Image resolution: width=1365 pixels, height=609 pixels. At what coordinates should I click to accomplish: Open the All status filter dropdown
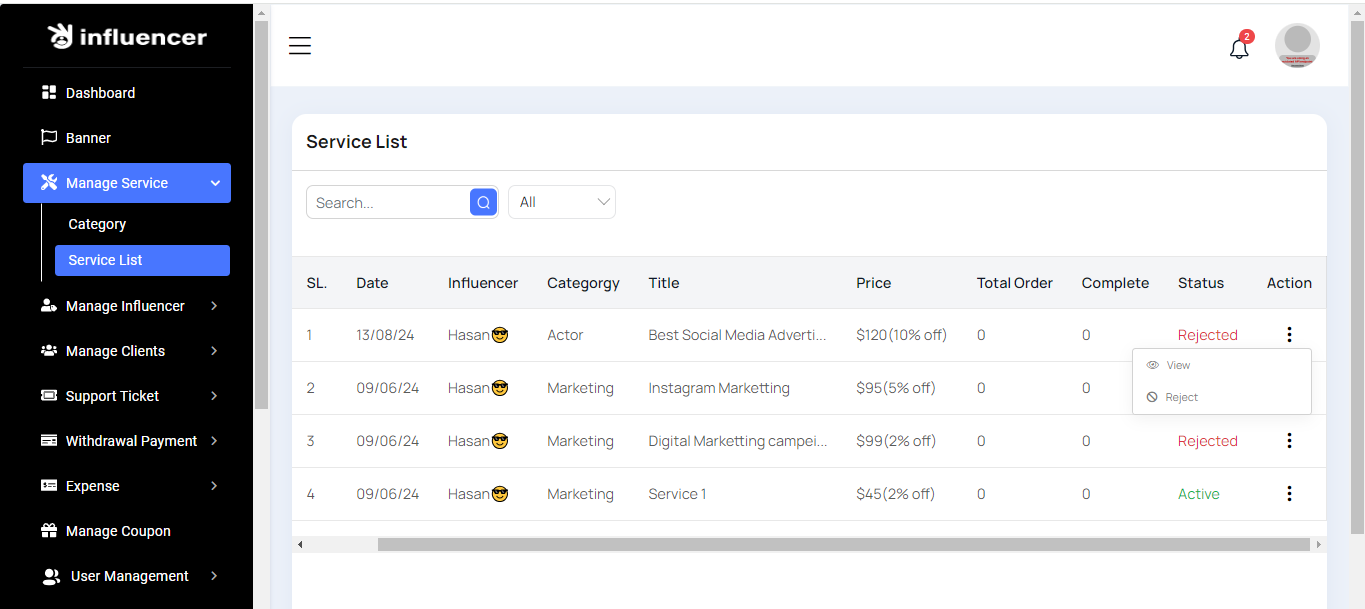tap(562, 202)
